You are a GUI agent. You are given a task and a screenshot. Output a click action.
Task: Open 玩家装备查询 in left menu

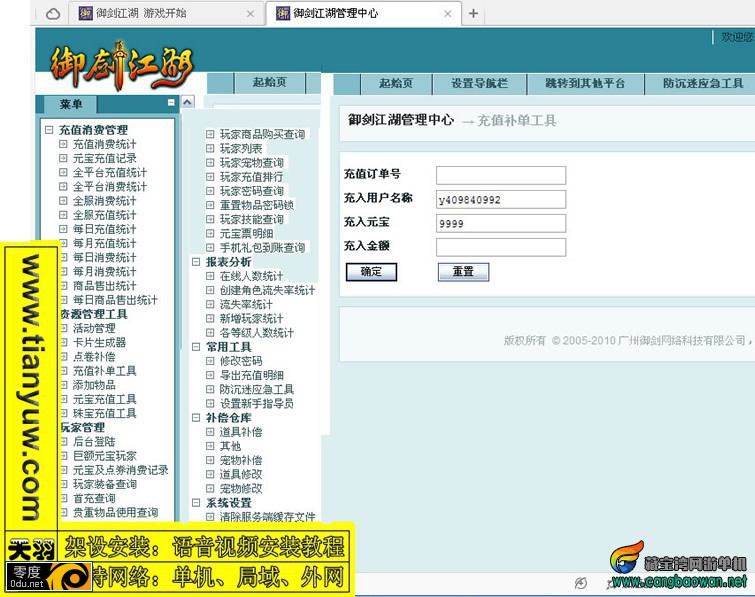[104, 484]
